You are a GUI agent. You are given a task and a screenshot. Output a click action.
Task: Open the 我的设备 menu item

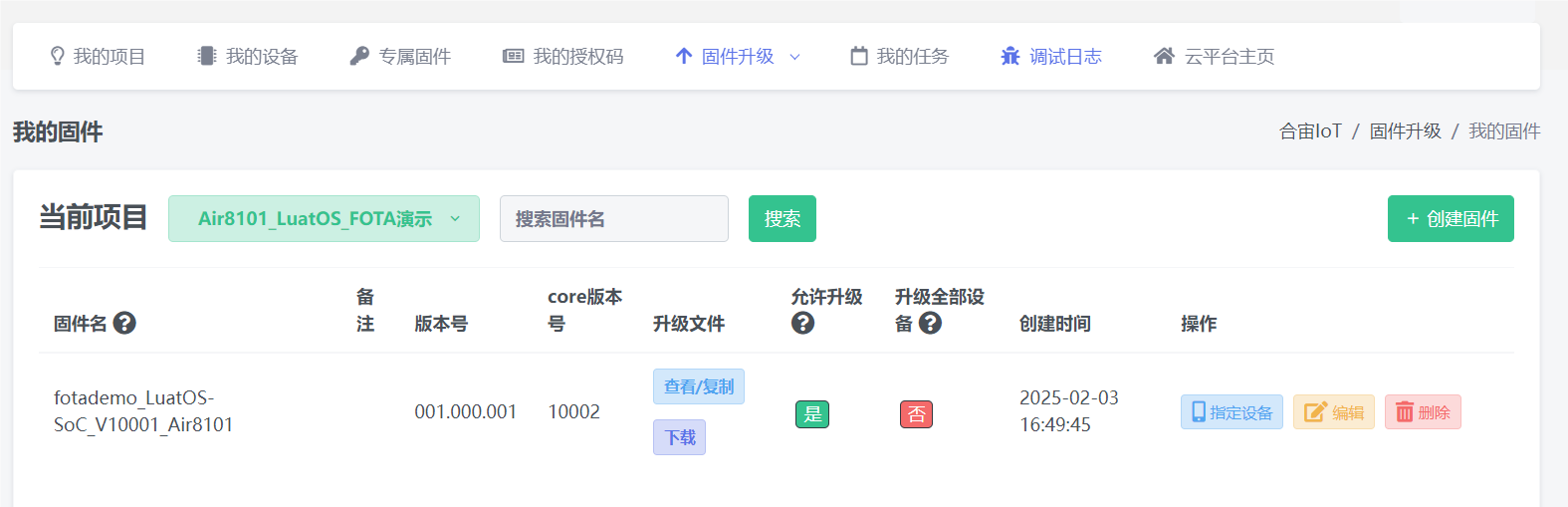click(248, 56)
